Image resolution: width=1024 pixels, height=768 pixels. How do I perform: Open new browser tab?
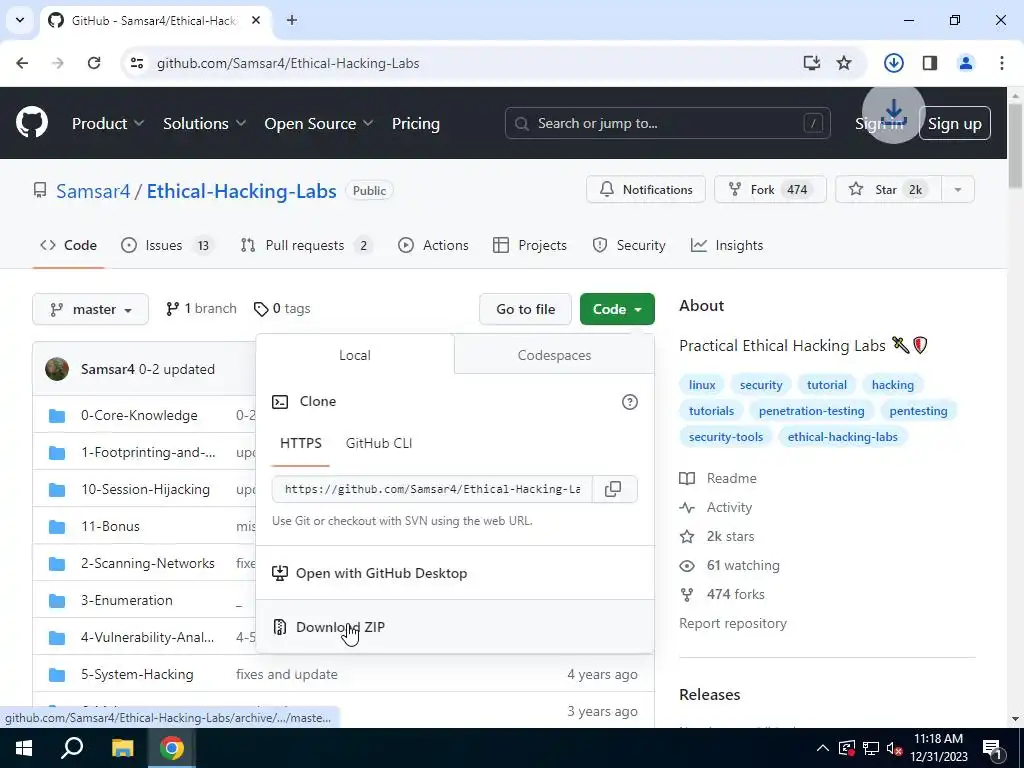(x=292, y=20)
